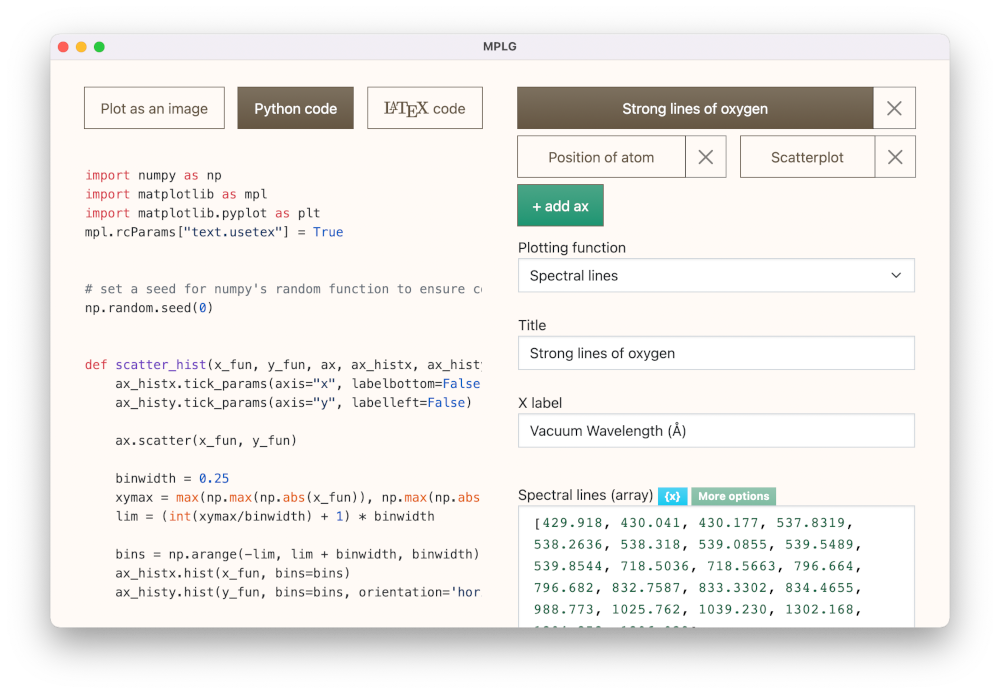1000x694 pixels.
Task: Switch to Plot as an image tab
Action: (x=154, y=108)
